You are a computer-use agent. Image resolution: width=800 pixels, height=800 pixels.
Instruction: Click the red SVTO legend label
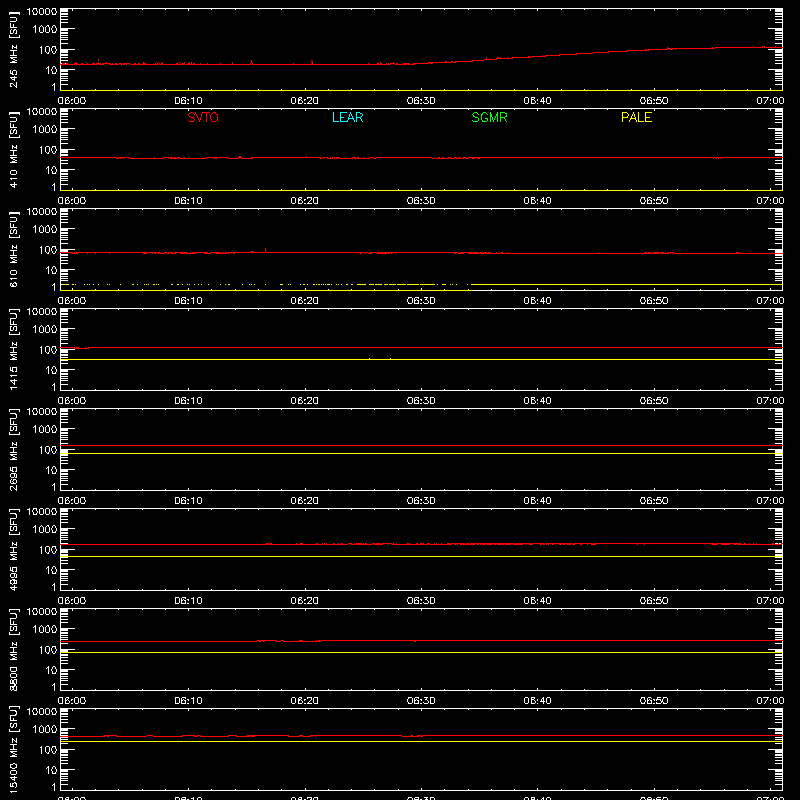click(x=203, y=117)
